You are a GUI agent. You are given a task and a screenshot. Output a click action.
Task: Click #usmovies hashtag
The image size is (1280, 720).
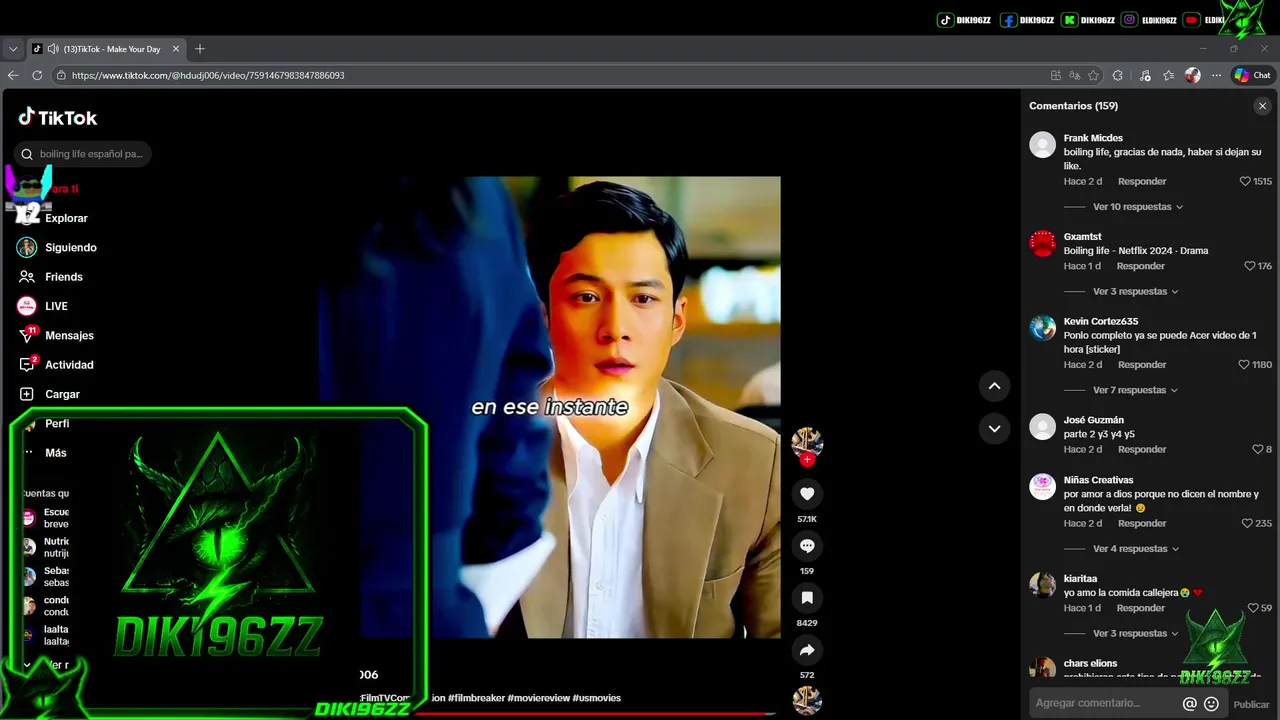[597, 698]
